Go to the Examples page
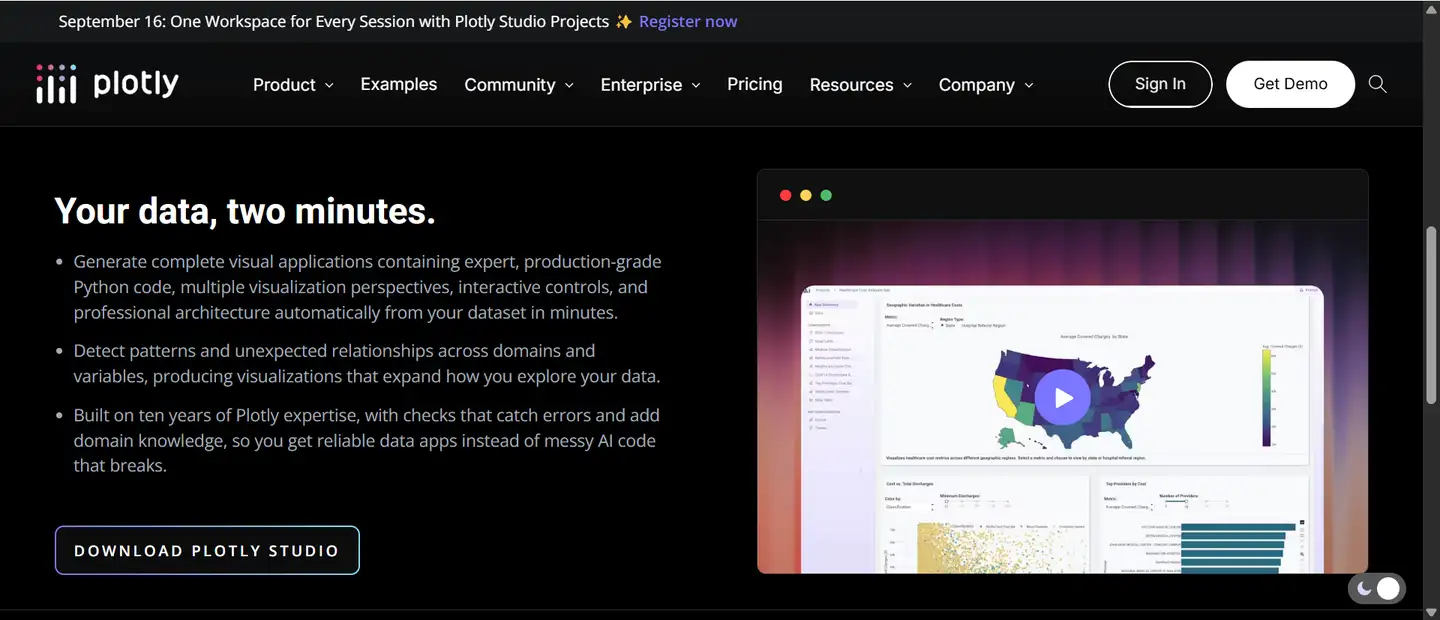Image resolution: width=1440 pixels, height=620 pixels. pos(399,84)
